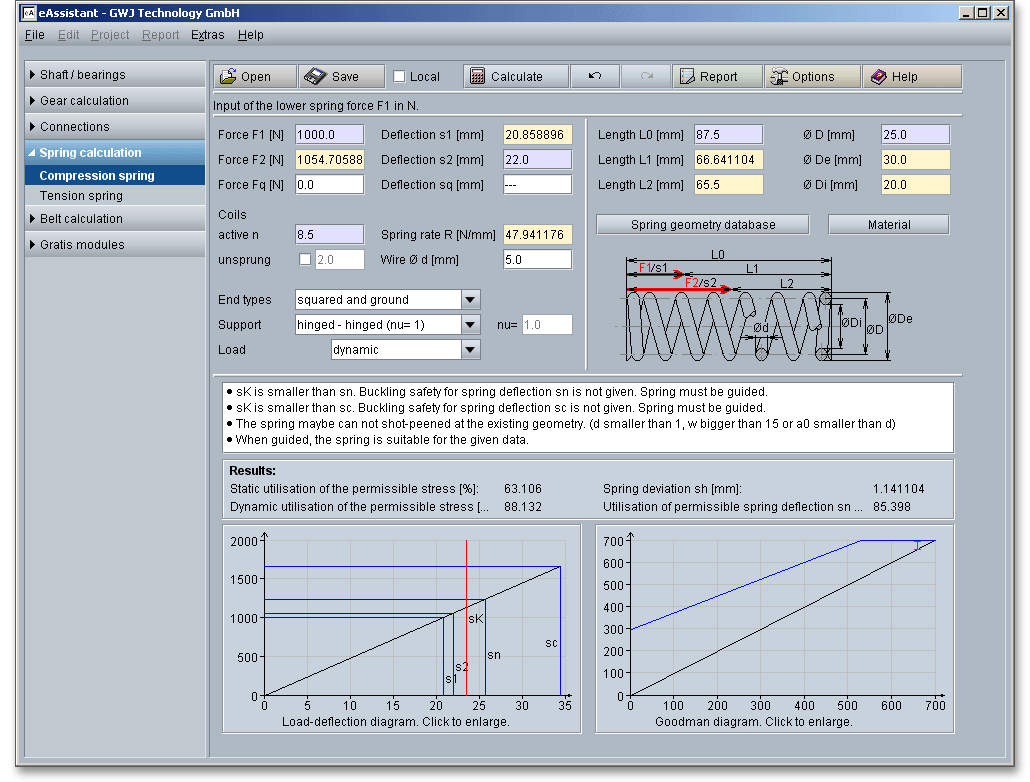
Task: Click the Save disk icon button
Action: coord(342,77)
